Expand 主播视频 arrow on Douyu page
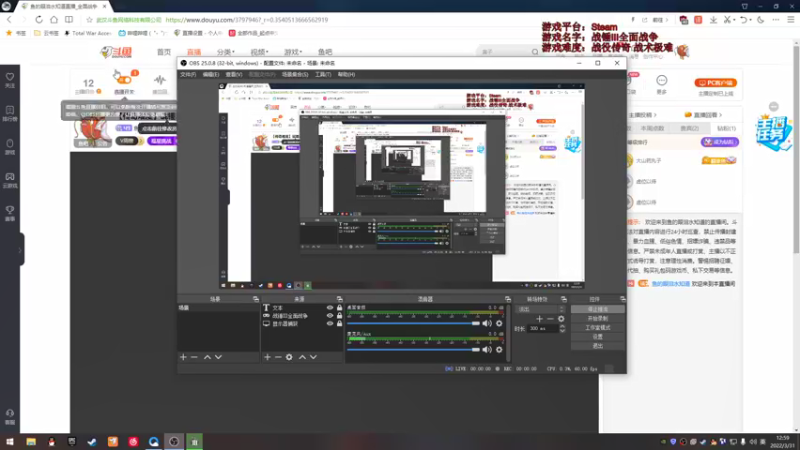 (655, 115)
